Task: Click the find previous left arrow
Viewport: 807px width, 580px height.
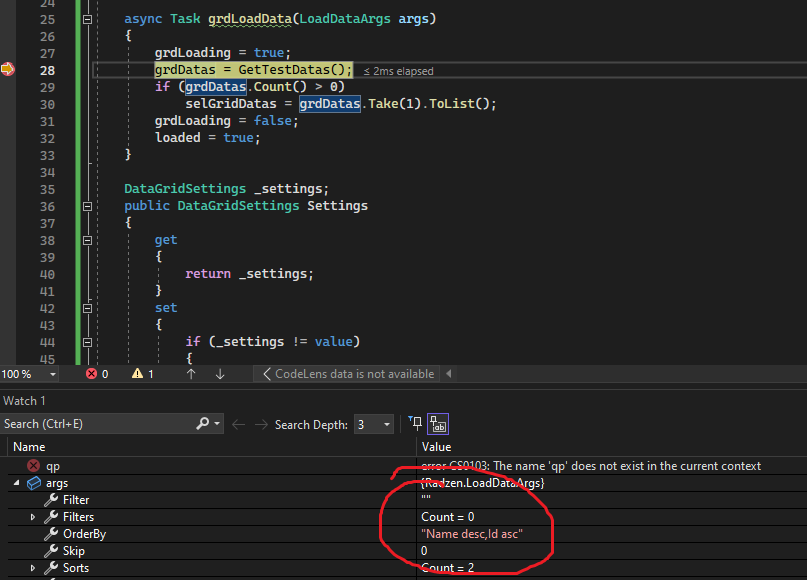Action: pos(238,425)
